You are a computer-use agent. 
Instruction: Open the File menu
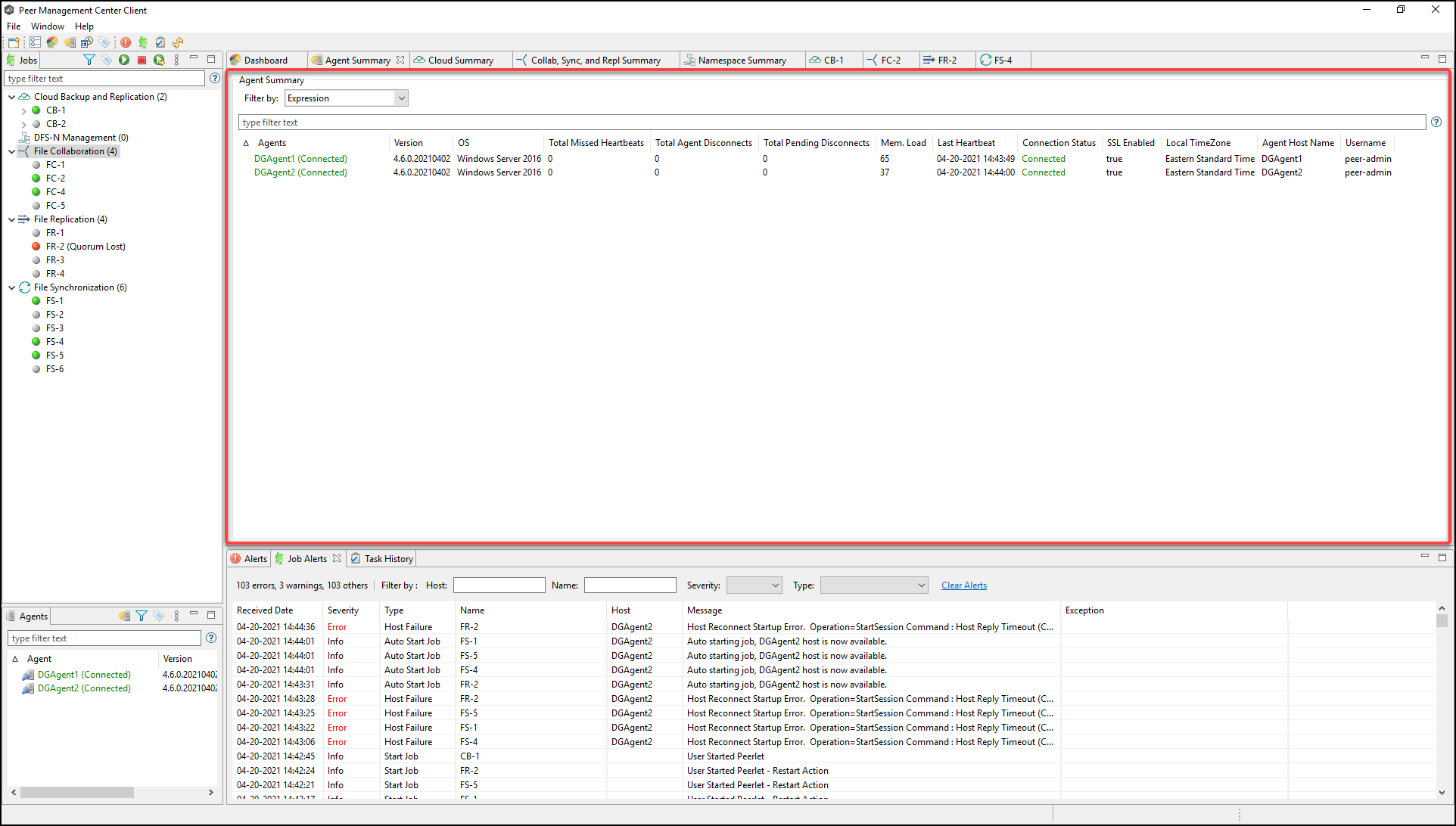coord(14,26)
